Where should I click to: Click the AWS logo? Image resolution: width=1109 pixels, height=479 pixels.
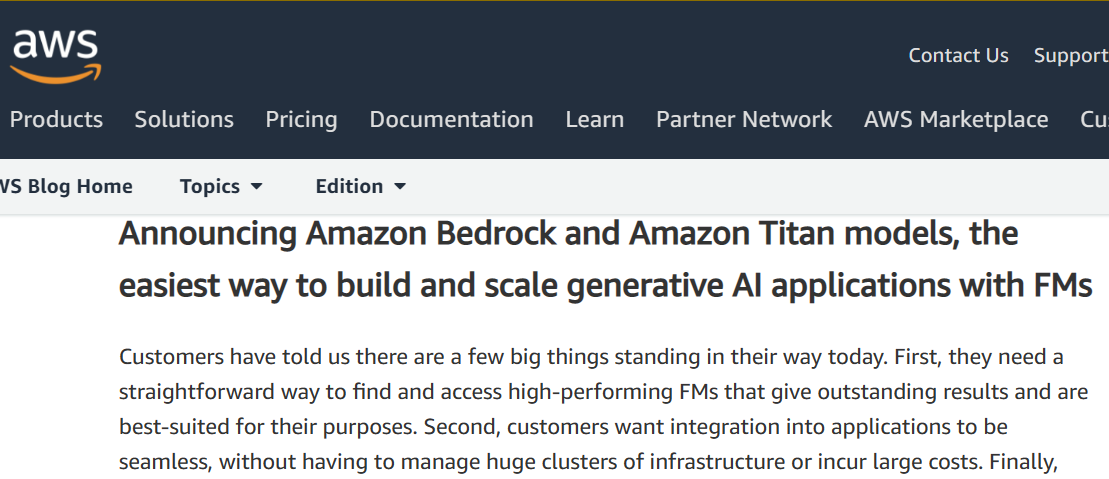click(x=55, y=56)
